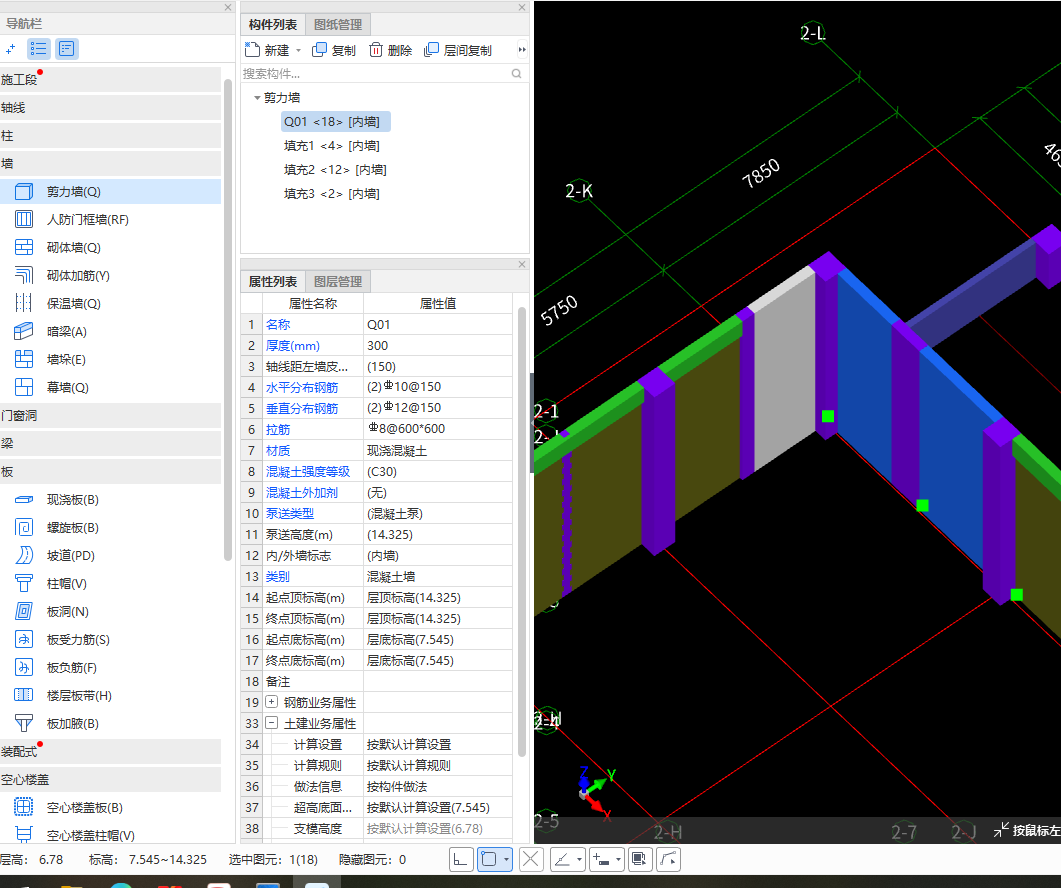Viewport: 1061px width, 888px height.
Task: Toggle the cross snap button in status bar
Action: pyautogui.click(x=531, y=860)
